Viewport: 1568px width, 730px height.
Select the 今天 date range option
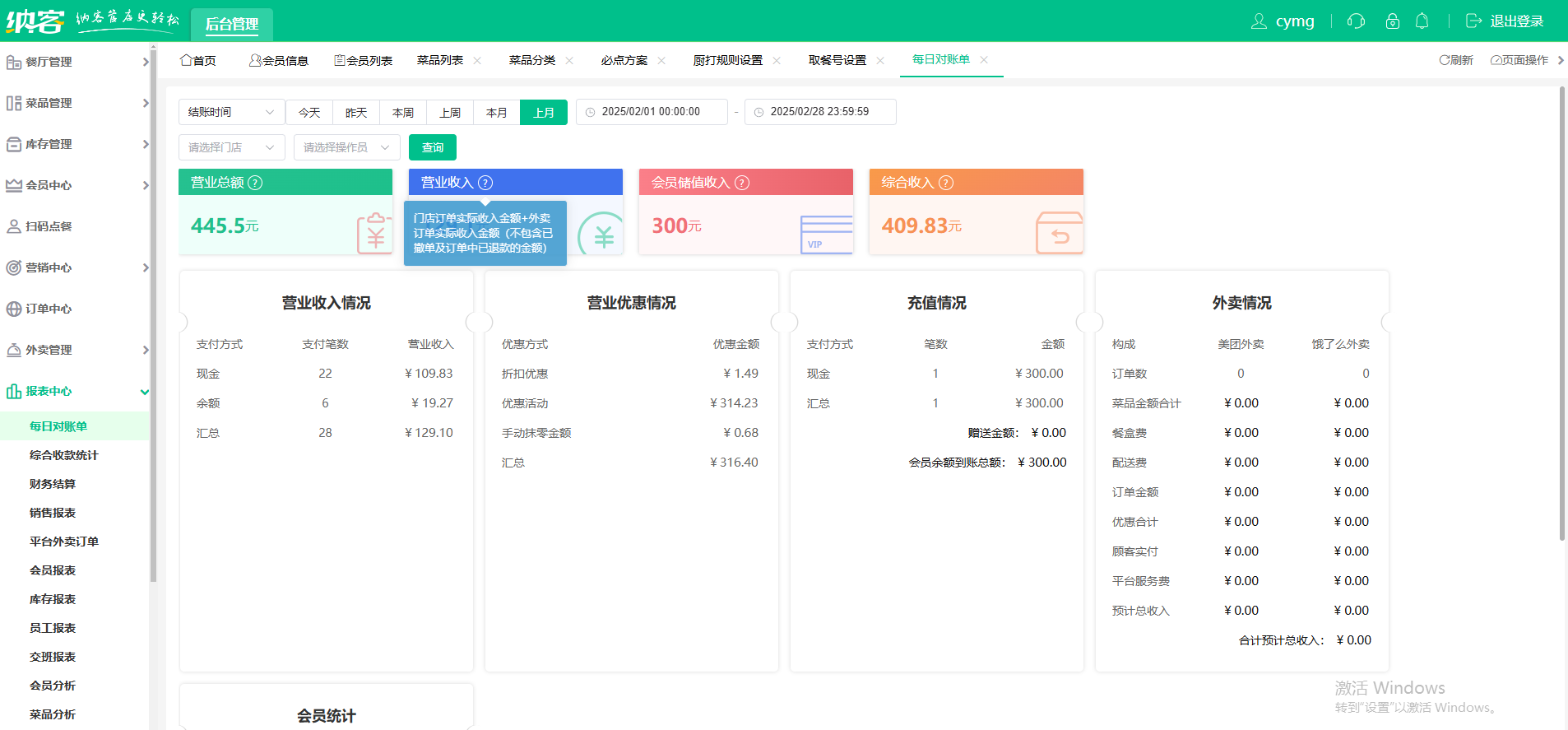pyautogui.click(x=309, y=113)
